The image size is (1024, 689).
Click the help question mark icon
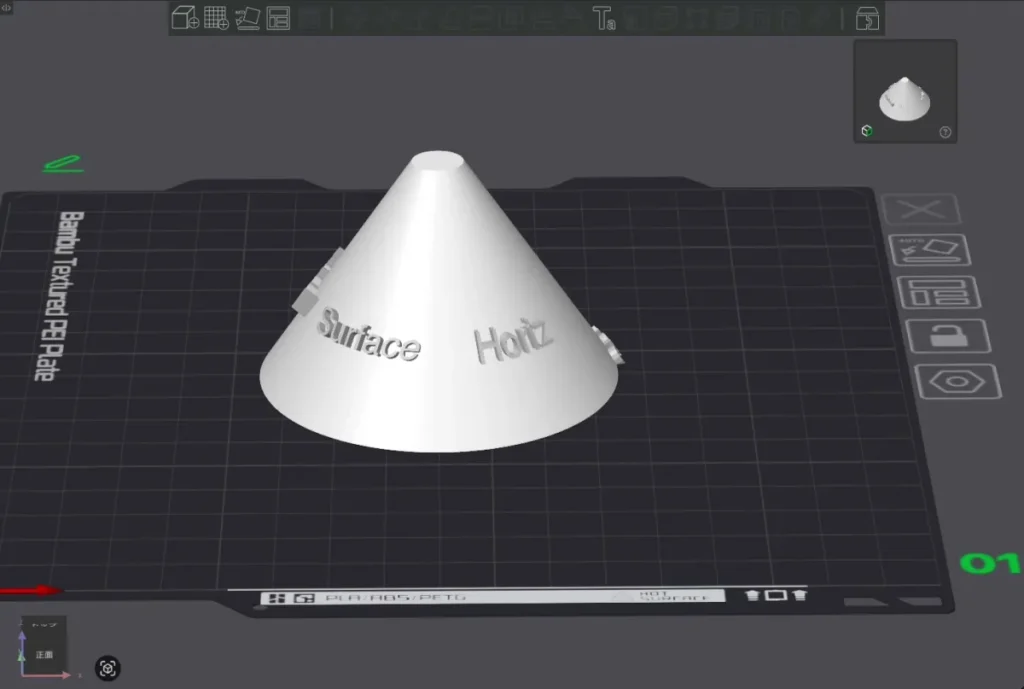pyautogui.click(x=945, y=132)
